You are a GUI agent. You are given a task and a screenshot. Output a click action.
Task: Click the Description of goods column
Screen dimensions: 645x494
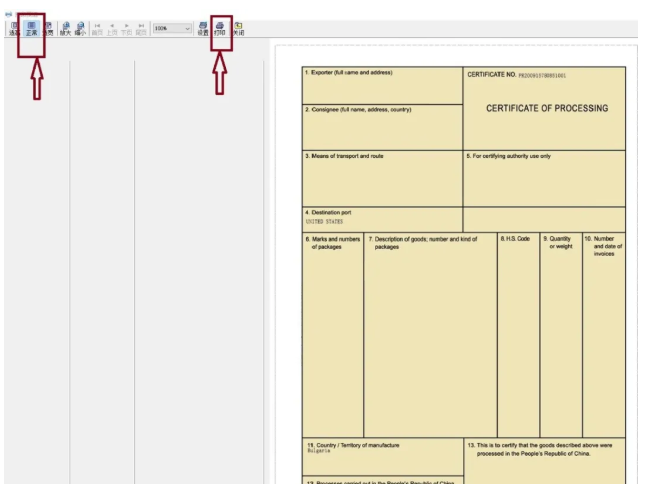point(430,330)
